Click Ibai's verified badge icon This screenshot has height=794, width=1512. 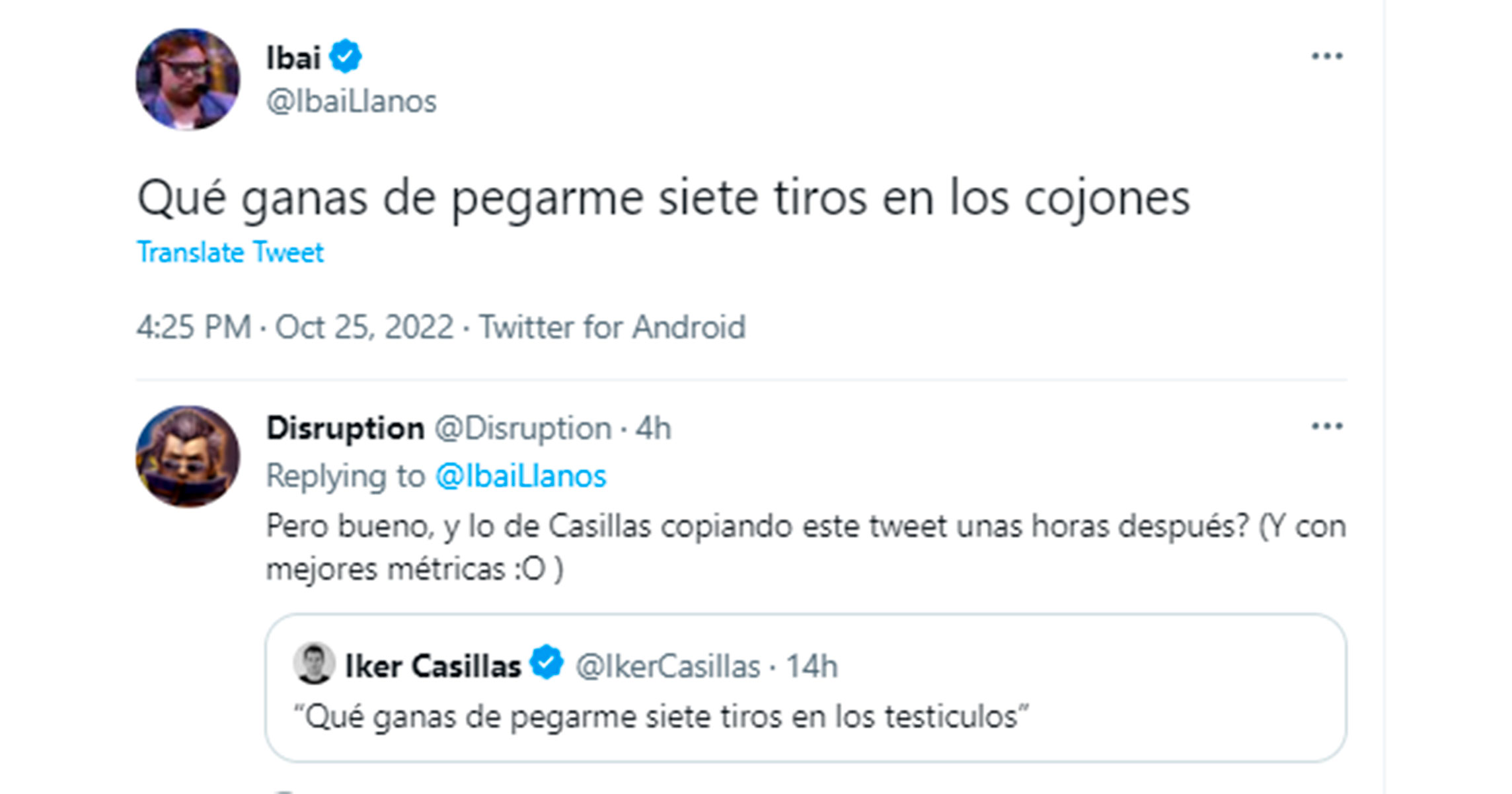tap(346, 57)
